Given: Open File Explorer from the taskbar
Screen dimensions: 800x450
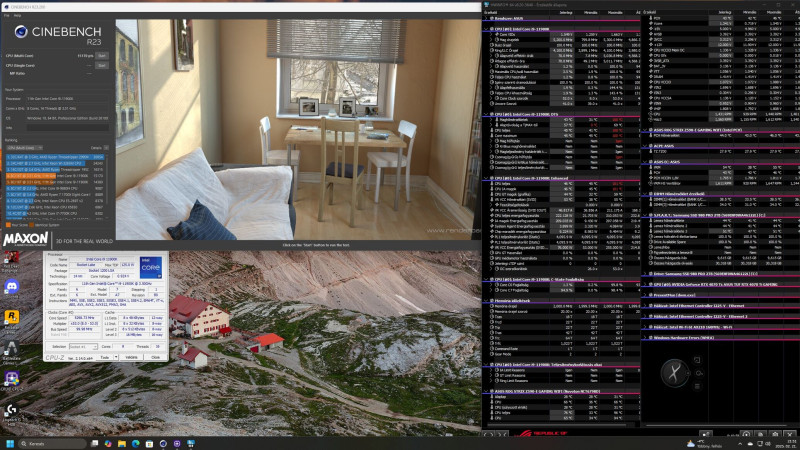Looking at the screenshot, I should pos(122,444).
